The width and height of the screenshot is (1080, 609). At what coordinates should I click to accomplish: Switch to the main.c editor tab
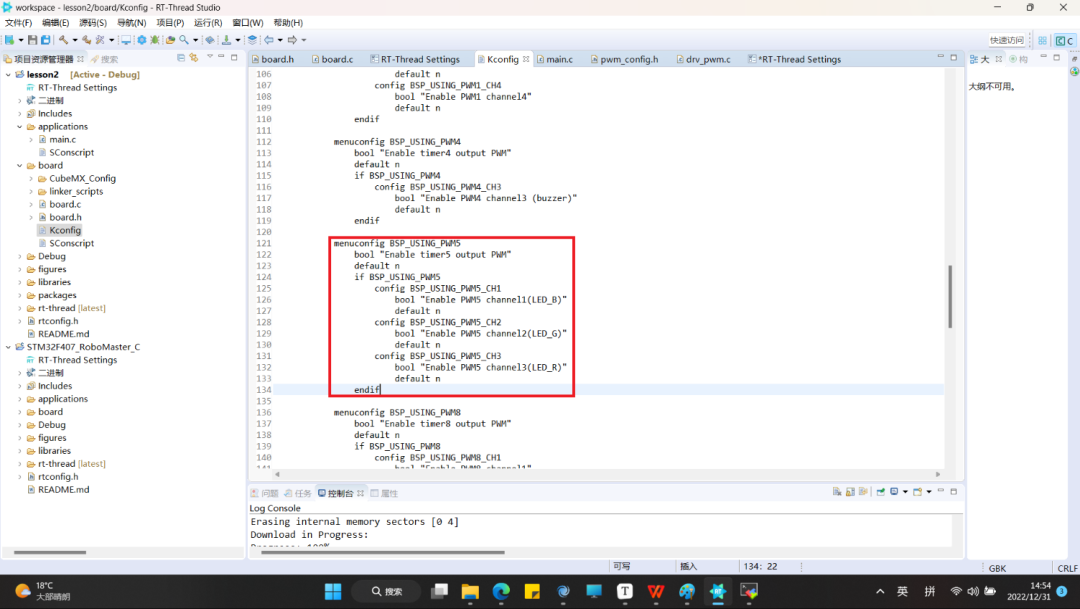pyautogui.click(x=559, y=59)
